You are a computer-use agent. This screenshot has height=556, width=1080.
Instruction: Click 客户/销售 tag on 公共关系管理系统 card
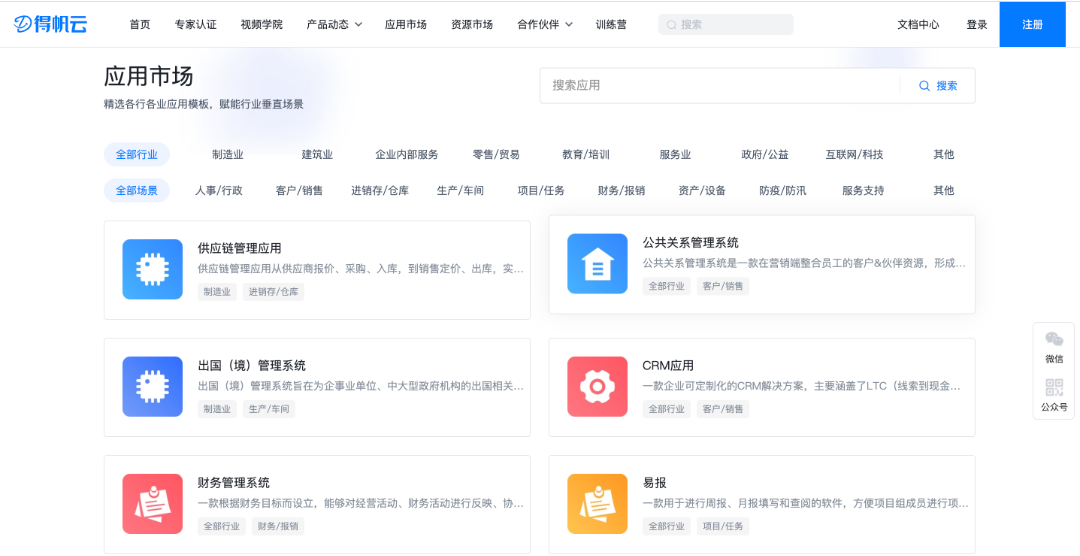723,286
